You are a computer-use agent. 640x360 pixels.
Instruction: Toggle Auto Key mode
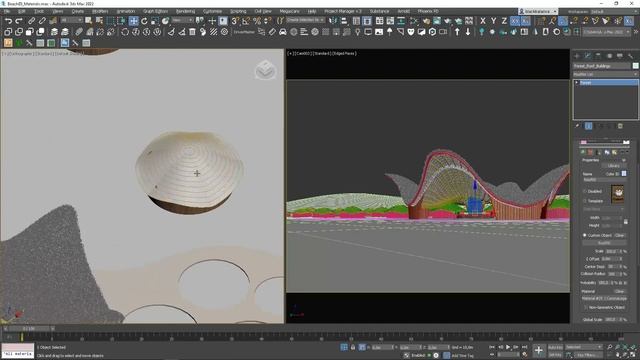(555, 347)
